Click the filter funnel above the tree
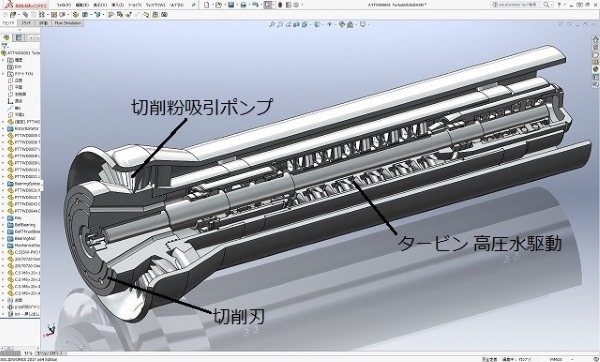The height and width of the screenshot is (362, 600). [5, 46]
